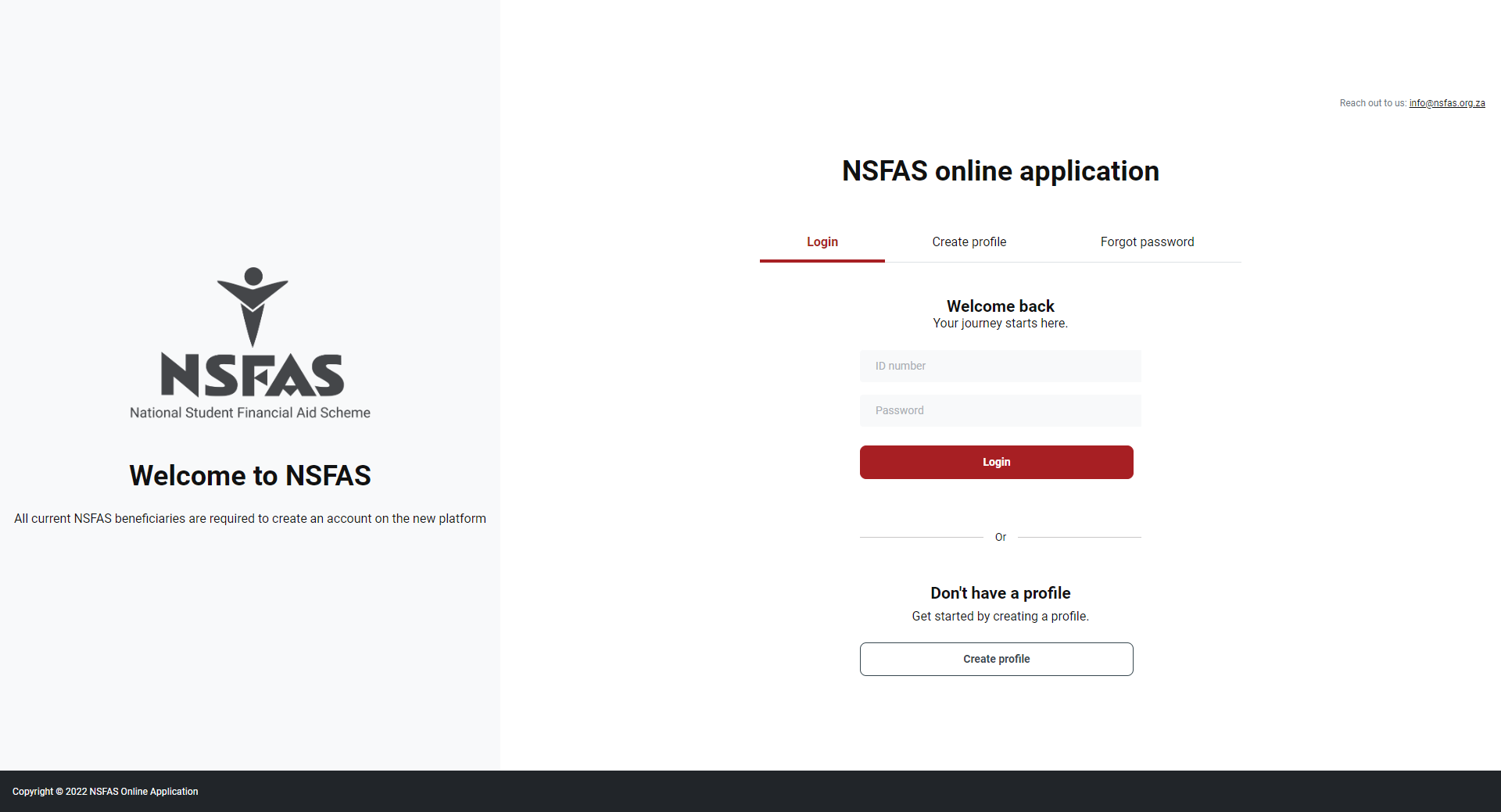Screen dimensions: 1501x812
Task: Click the Copyright 2022 footer text
Action: [105, 791]
